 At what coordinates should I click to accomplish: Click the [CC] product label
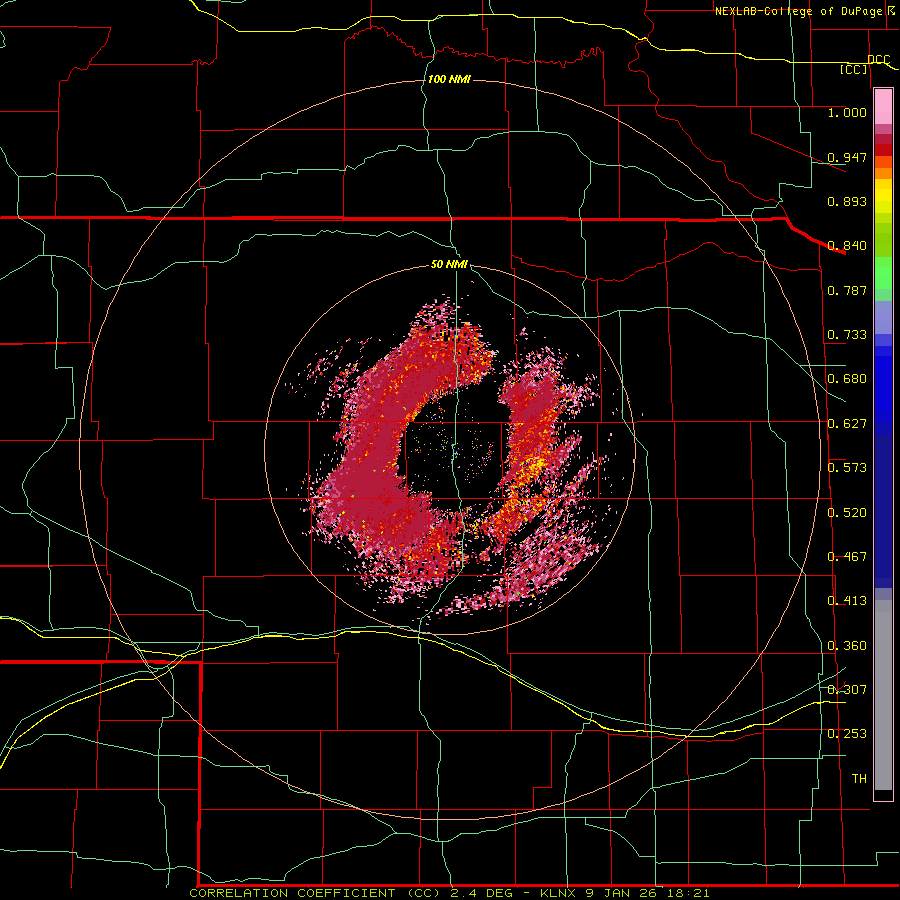(x=854, y=69)
